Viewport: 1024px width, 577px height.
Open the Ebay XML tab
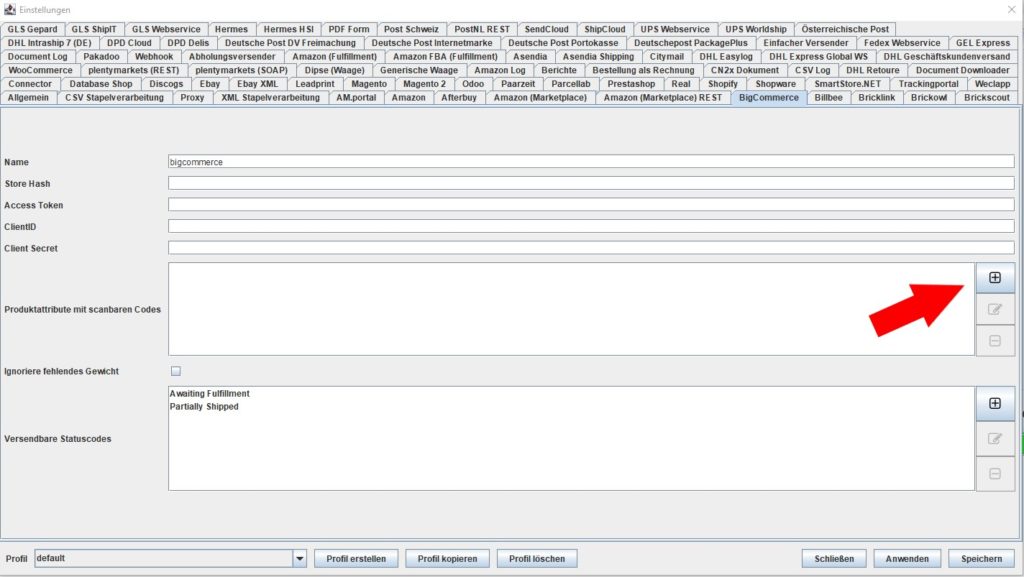[x=257, y=84]
